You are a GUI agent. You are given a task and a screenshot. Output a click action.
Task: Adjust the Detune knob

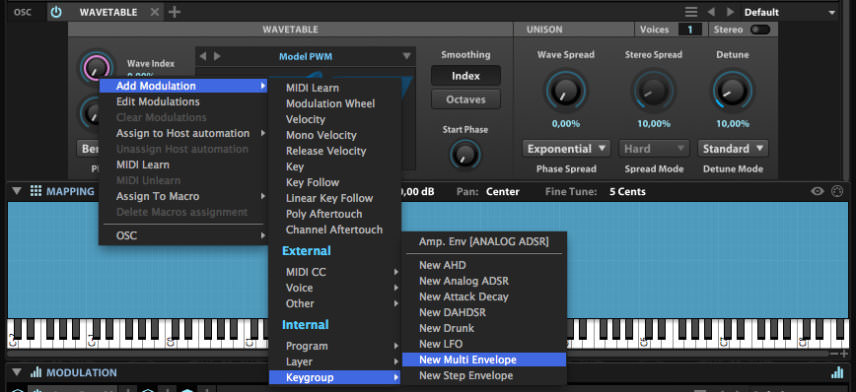tap(733, 91)
